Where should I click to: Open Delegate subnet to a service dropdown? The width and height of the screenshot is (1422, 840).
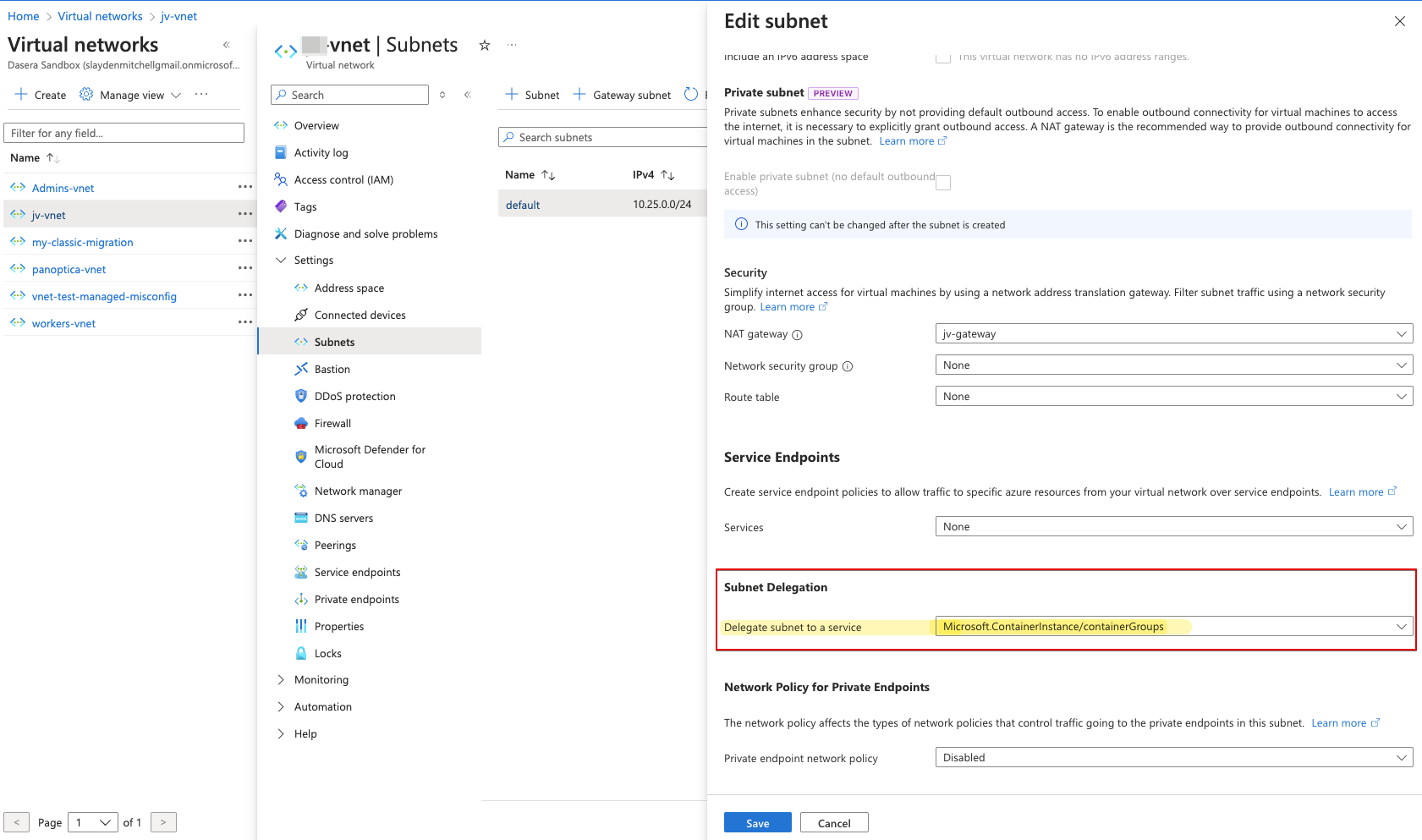pyautogui.click(x=1174, y=627)
